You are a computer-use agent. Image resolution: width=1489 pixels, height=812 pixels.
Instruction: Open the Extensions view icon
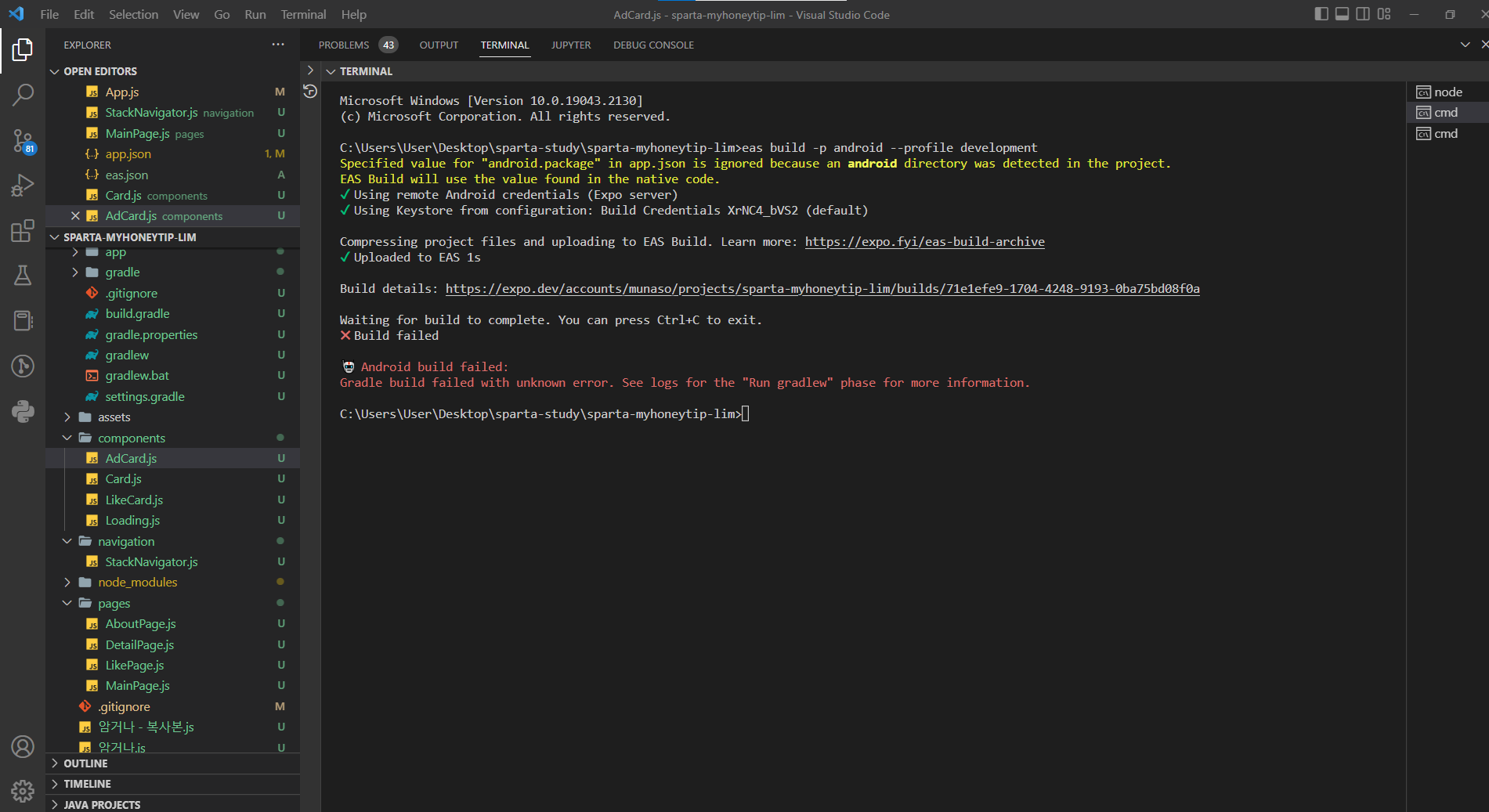pyautogui.click(x=23, y=231)
